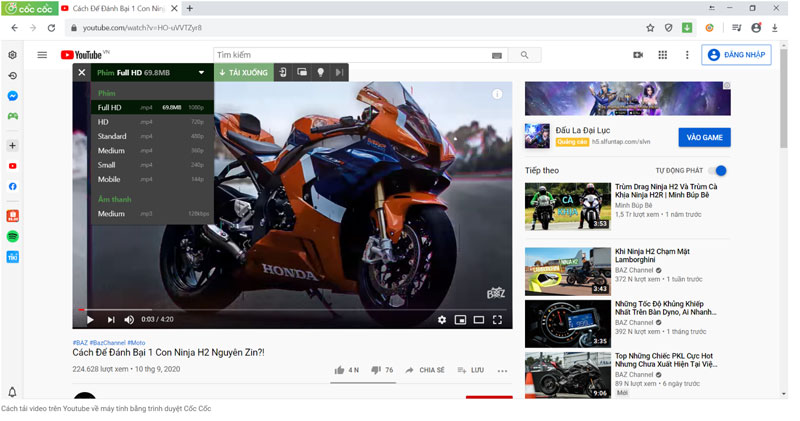Add a new sidebar shortcut with plus

click(x=13, y=146)
